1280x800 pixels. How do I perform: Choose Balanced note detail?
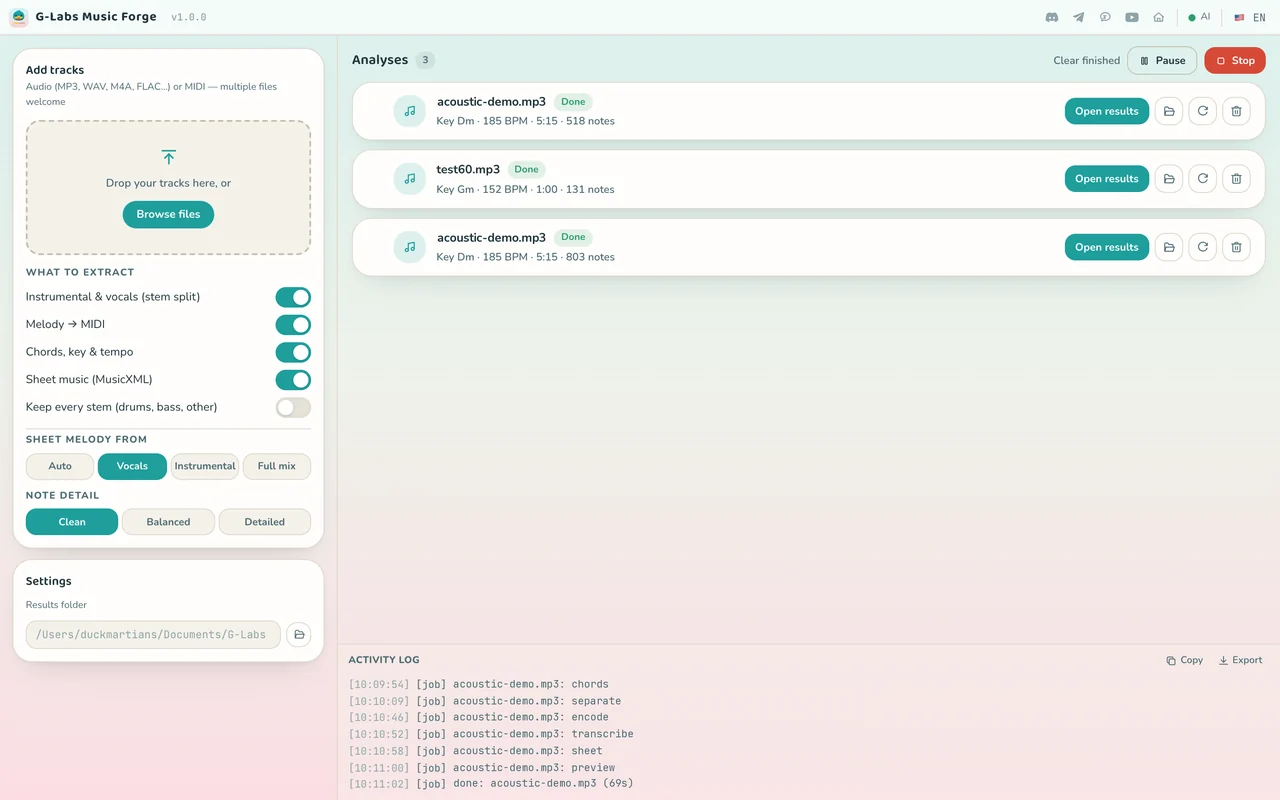click(x=168, y=522)
